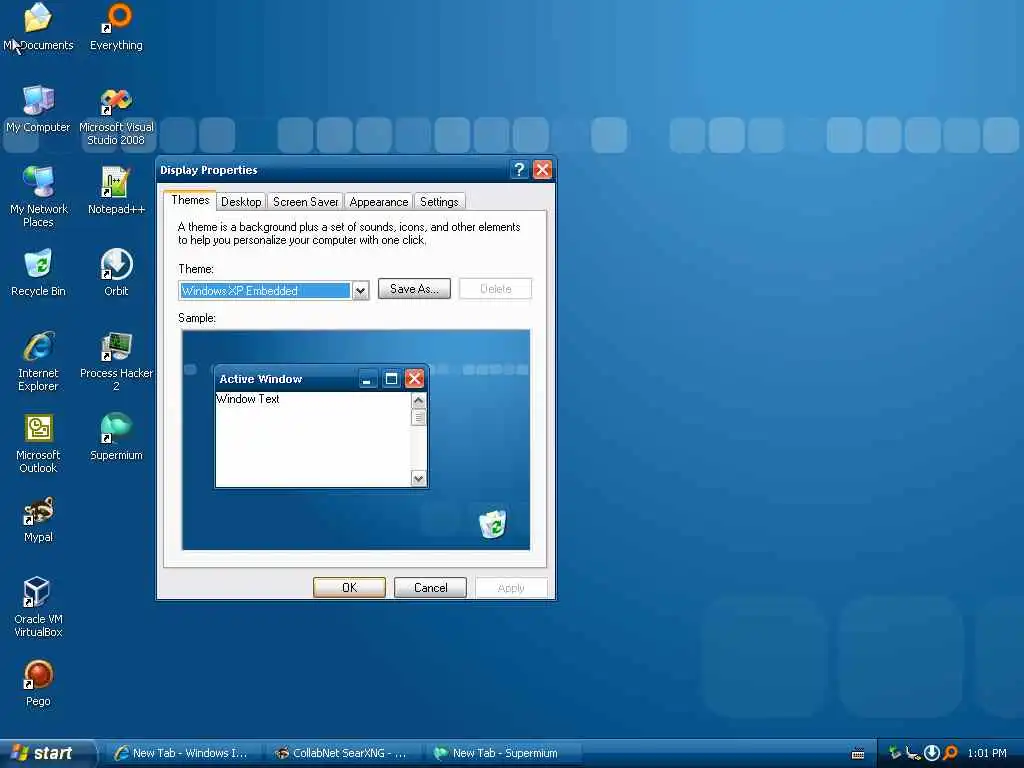Screen dimensions: 1024x768
Task: Click the Safely Remove Hardware tray icon
Action: tap(895, 753)
